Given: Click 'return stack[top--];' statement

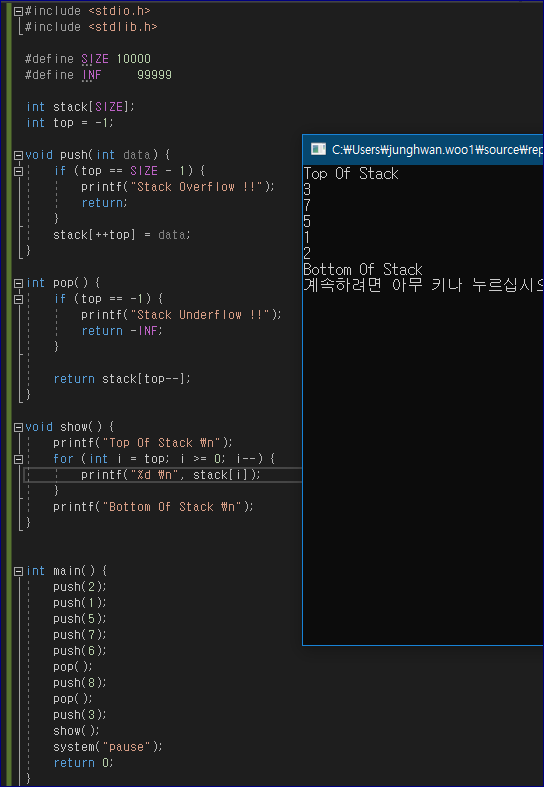Looking at the screenshot, I should pos(122,378).
